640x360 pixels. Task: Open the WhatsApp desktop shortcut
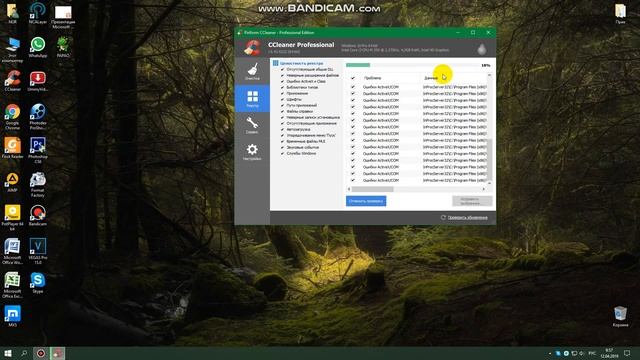point(38,47)
